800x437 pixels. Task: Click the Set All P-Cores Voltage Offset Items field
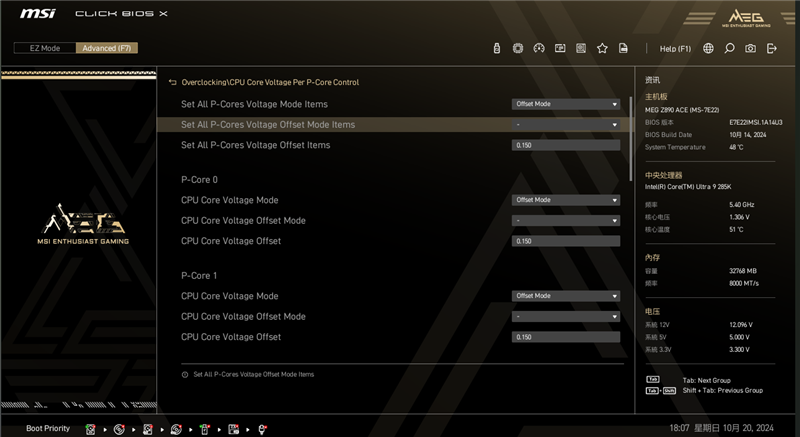pyautogui.click(x=566, y=145)
